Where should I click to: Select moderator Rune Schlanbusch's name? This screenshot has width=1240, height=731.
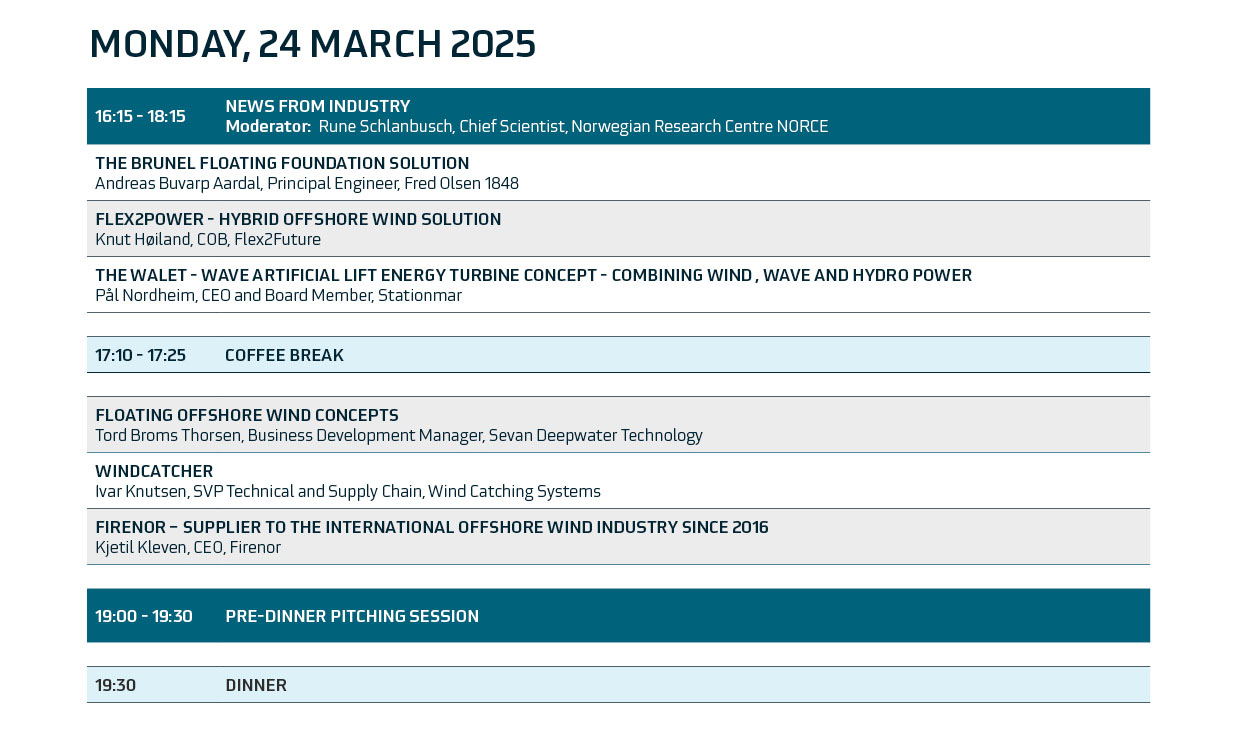(x=573, y=126)
